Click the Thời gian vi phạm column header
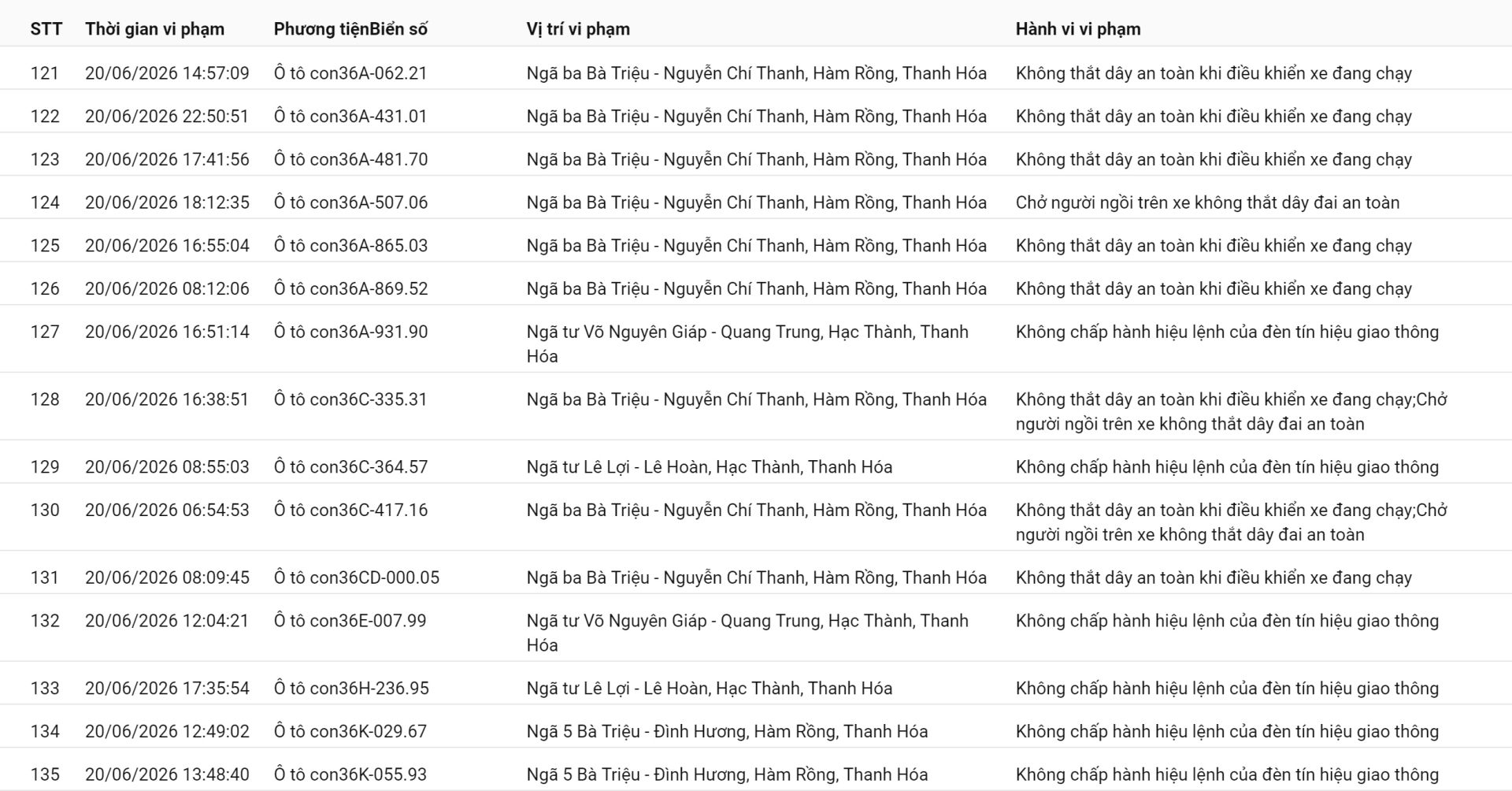1512x791 pixels. 155,29
